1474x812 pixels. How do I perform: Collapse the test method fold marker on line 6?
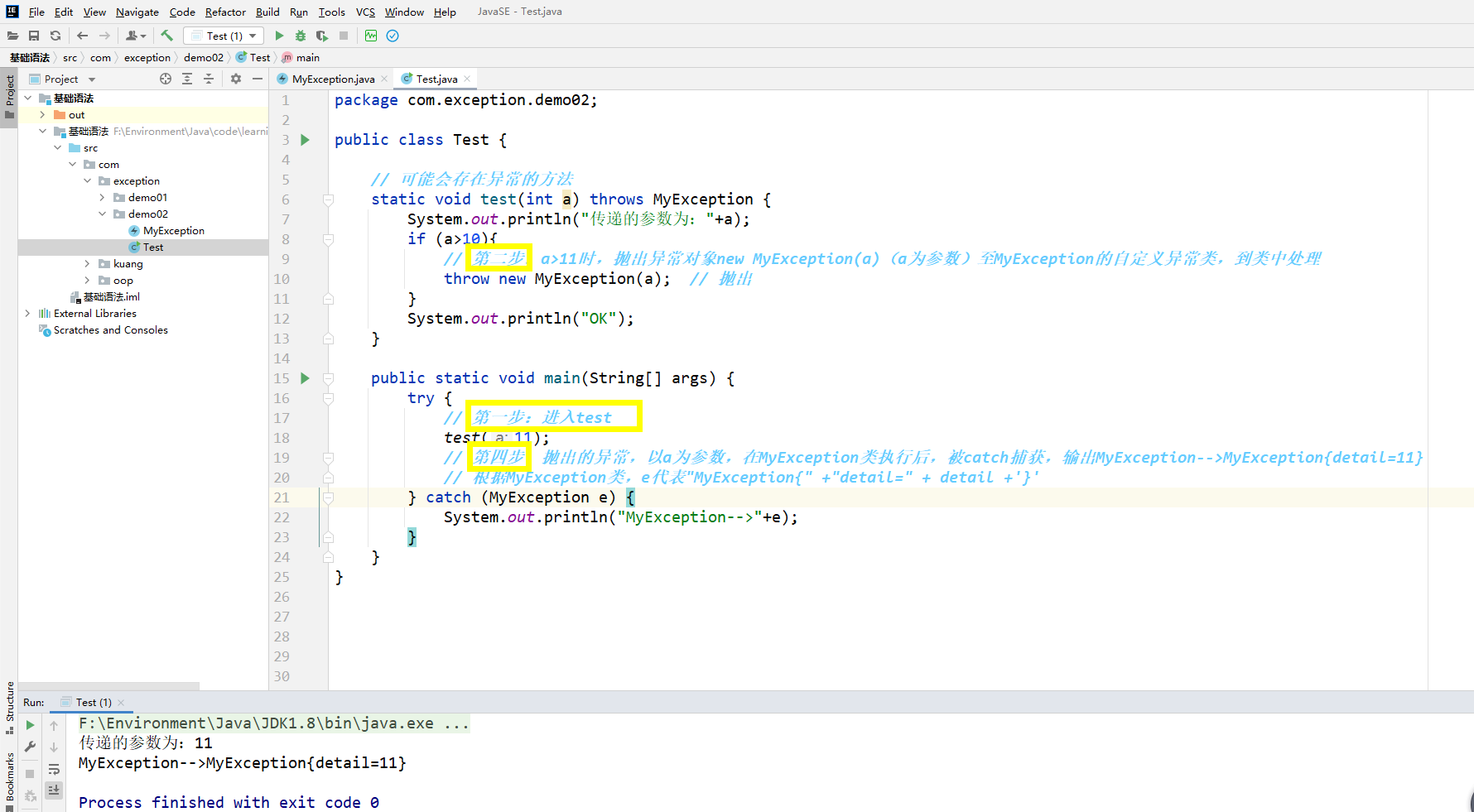pyautogui.click(x=328, y=199)
